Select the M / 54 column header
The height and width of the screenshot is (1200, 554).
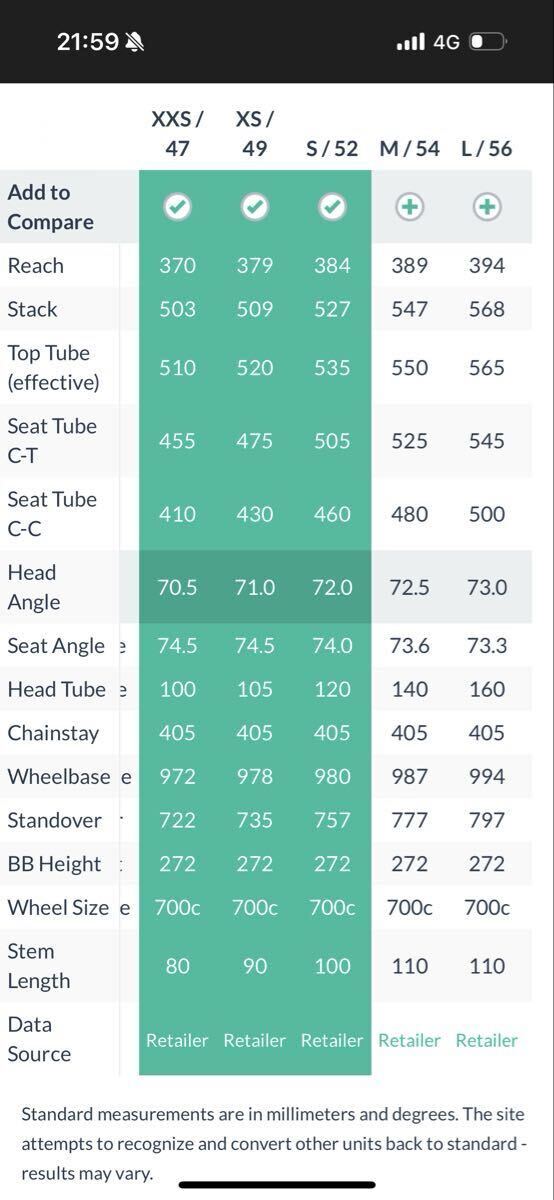point(410,148)
